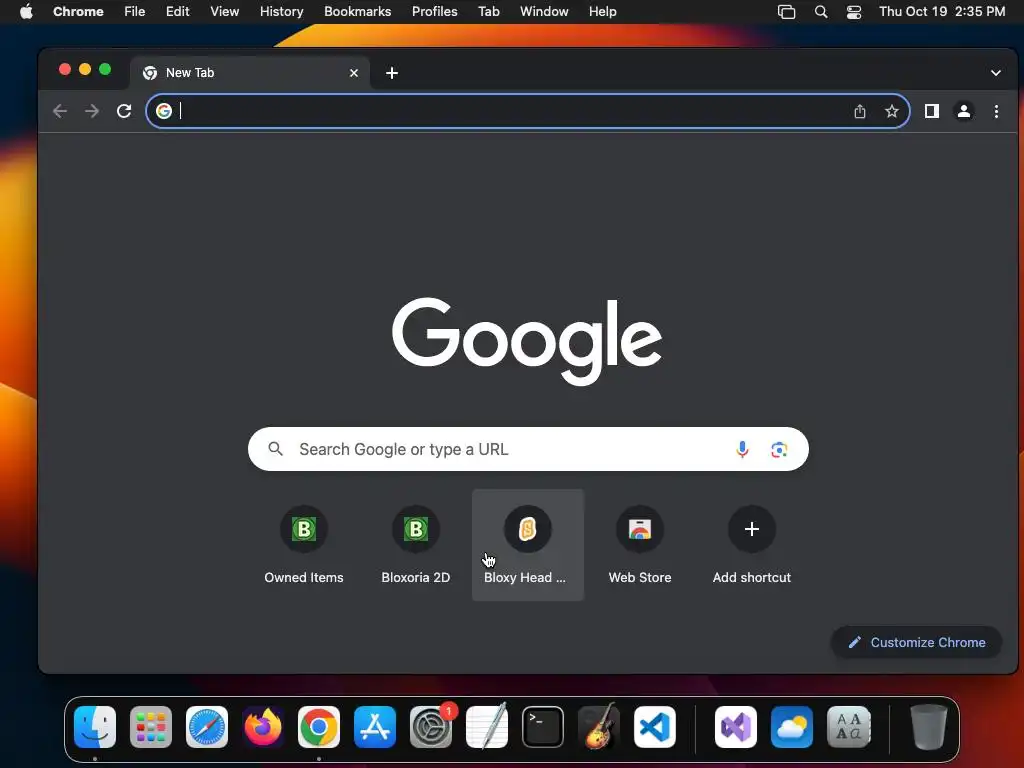Click the Customize Chrome button
This screenshot has width=1024, height=768.
[916, 643]
